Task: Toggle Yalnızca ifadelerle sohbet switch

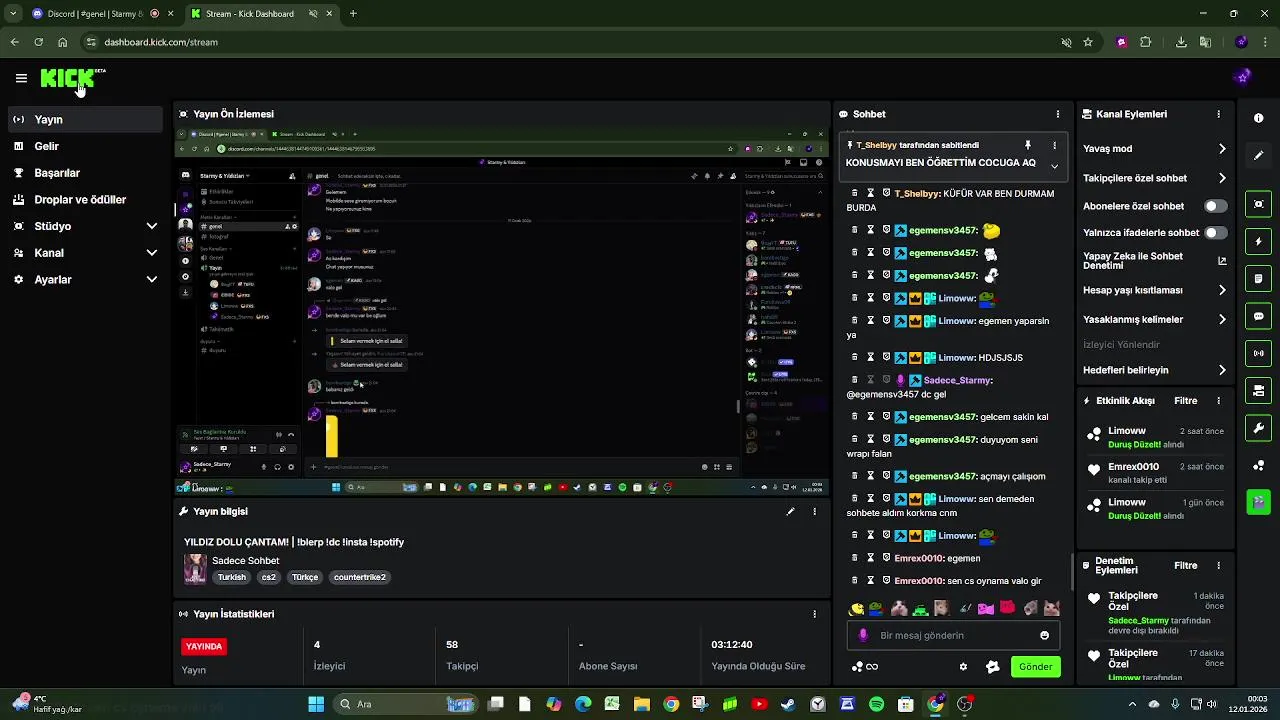Action: (x=1215, y=232)
